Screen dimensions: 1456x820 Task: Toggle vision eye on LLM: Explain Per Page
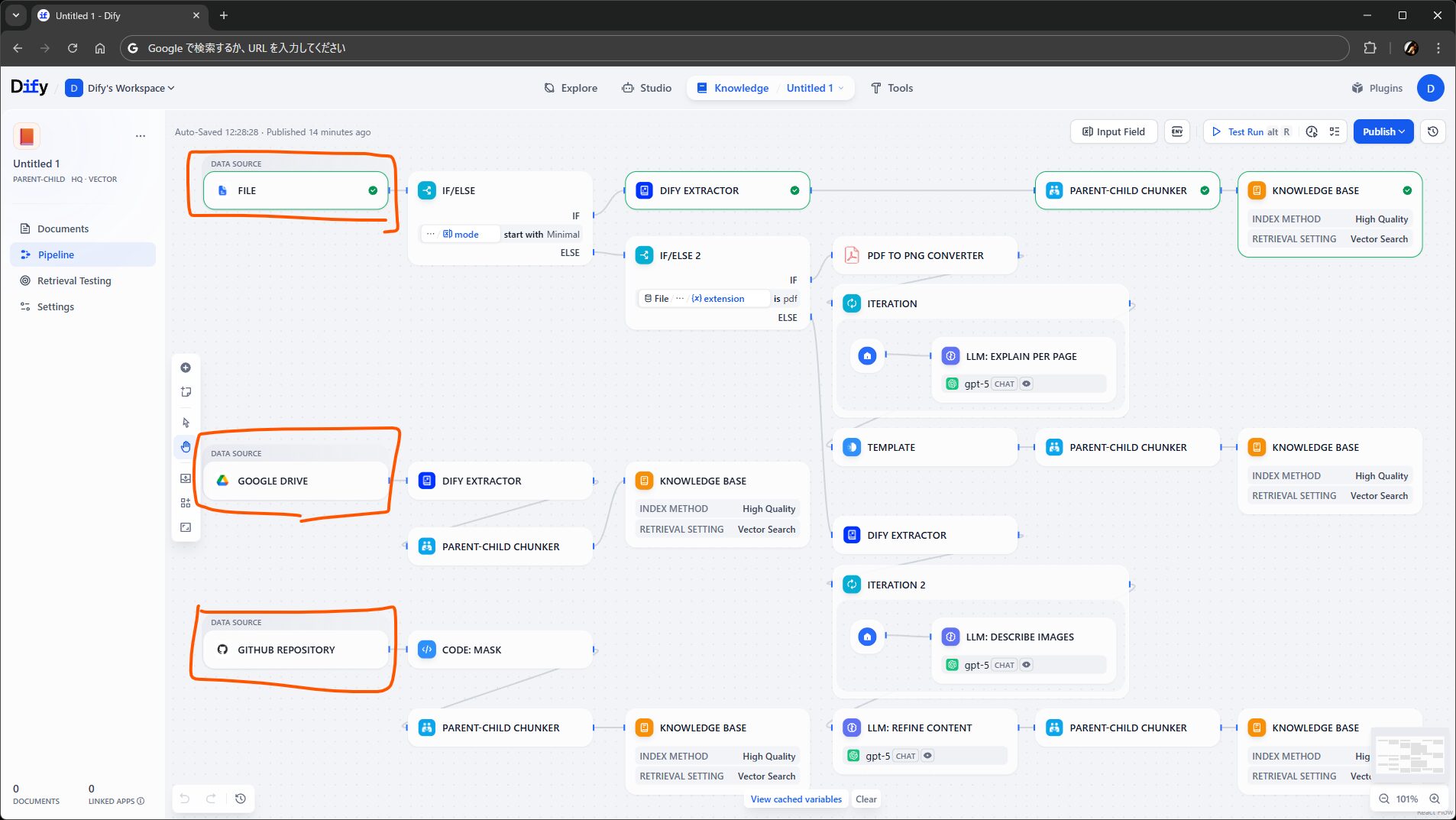click(1027, 384)
